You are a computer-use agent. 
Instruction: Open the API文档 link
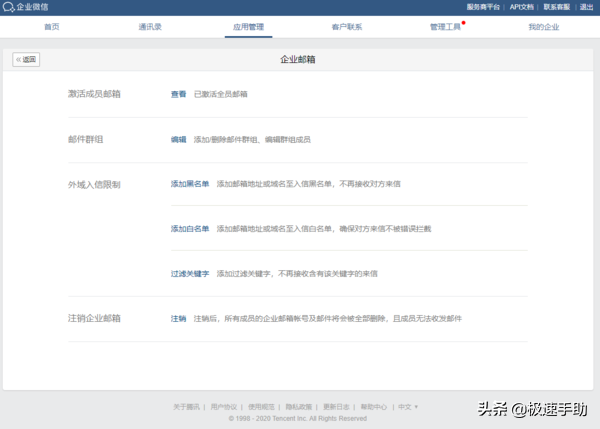pos(522,7)
